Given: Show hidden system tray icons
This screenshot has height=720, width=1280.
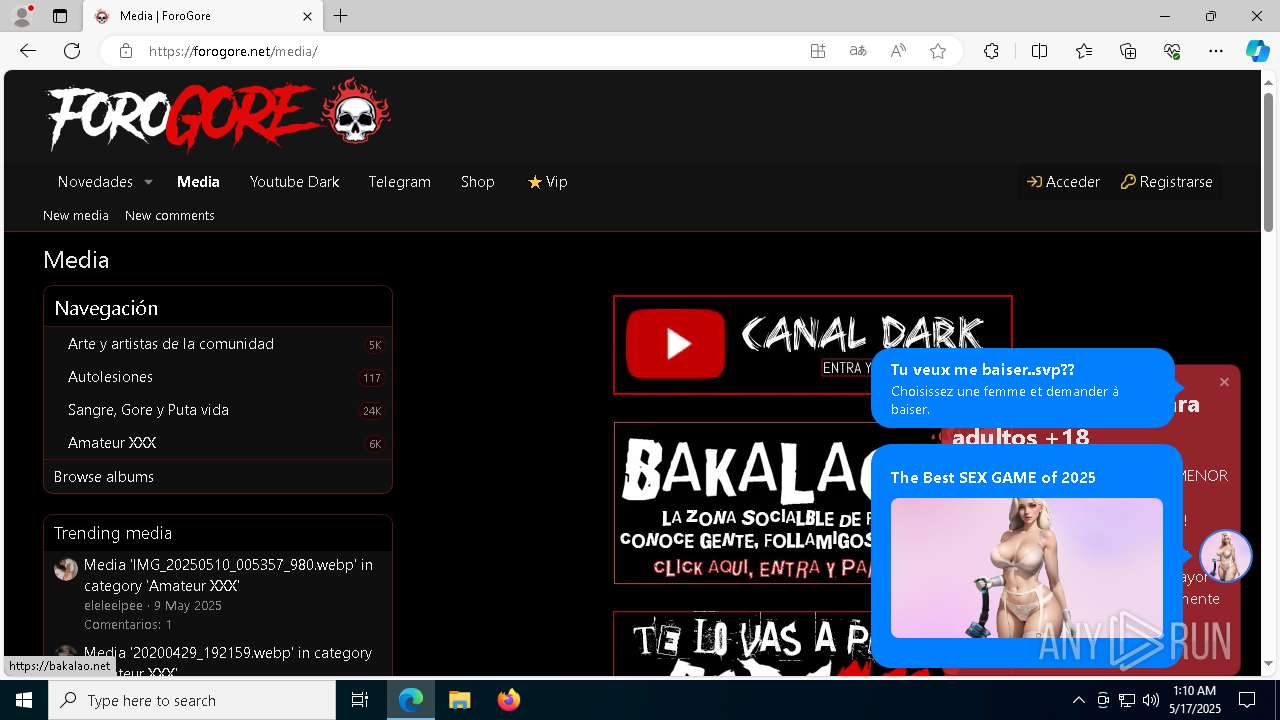Looking at the screenshot, I should point(1078,700).
